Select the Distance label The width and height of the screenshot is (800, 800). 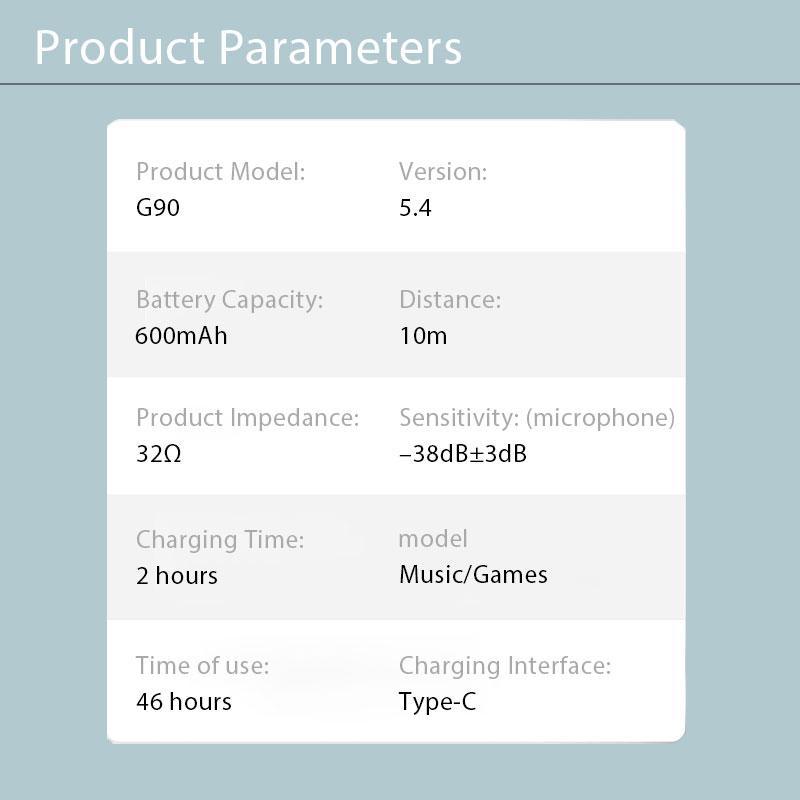click(450, 299)
